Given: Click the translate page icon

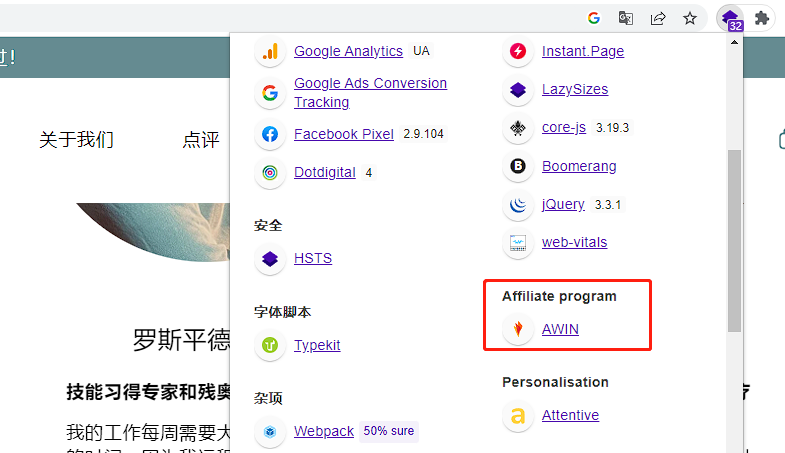Looking at the screenshot, I should tap(626, 19).
